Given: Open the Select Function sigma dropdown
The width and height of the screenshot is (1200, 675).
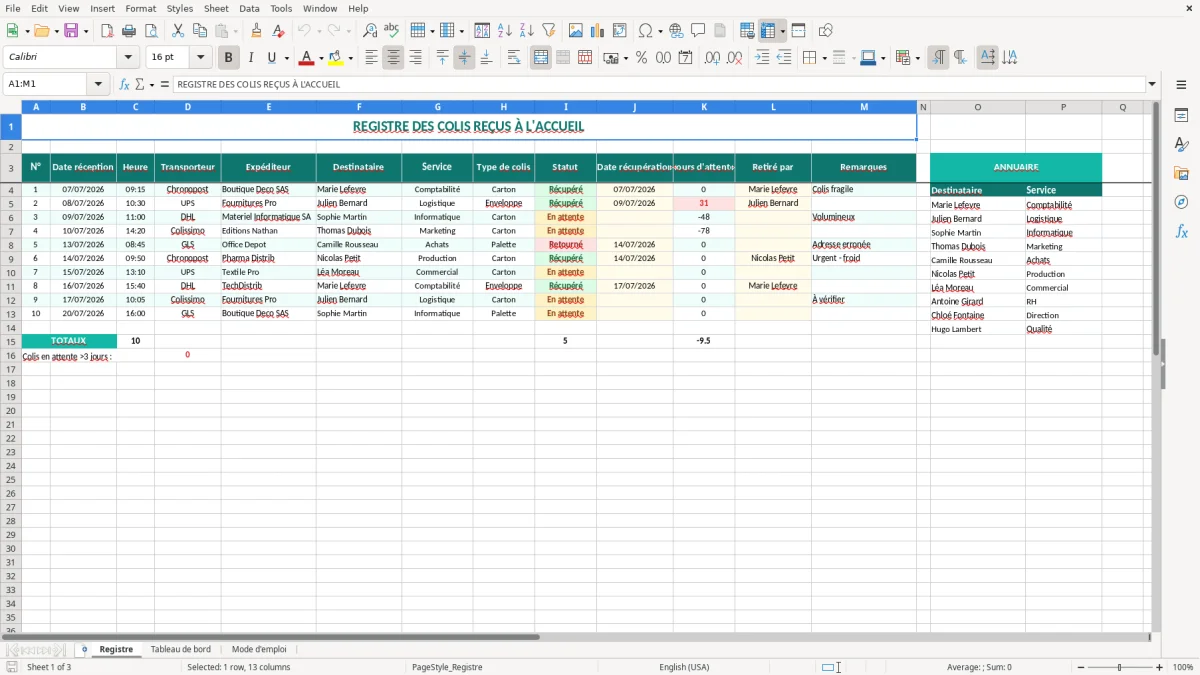Looking at the screenshot, I should coord(151,84).
